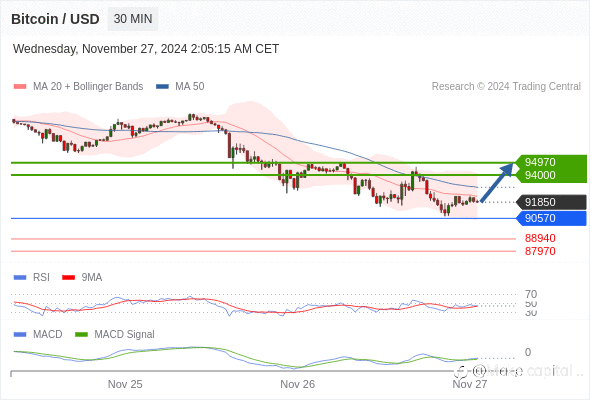The height and width of the screenshot is (400, 590).
Task: Click the RSI blue legend swatch
Action: 20,278
